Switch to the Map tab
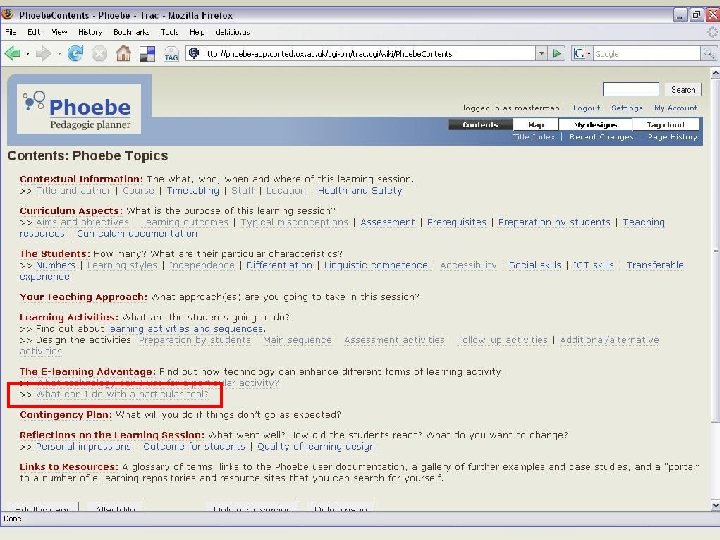Image resolution: width=720 pixels, height=540 pixels. click(536, 124)
